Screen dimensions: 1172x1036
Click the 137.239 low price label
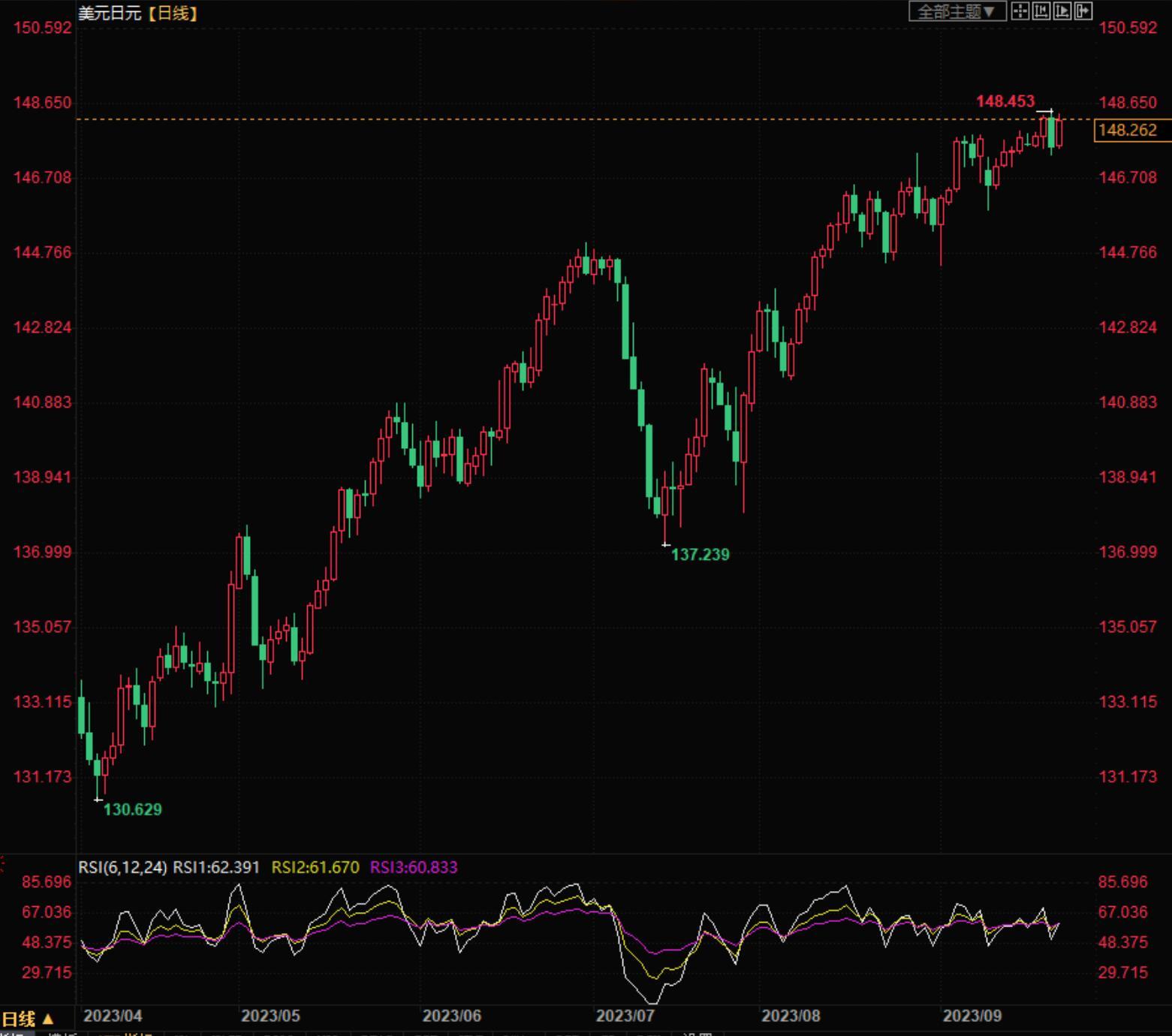point(700,555)
